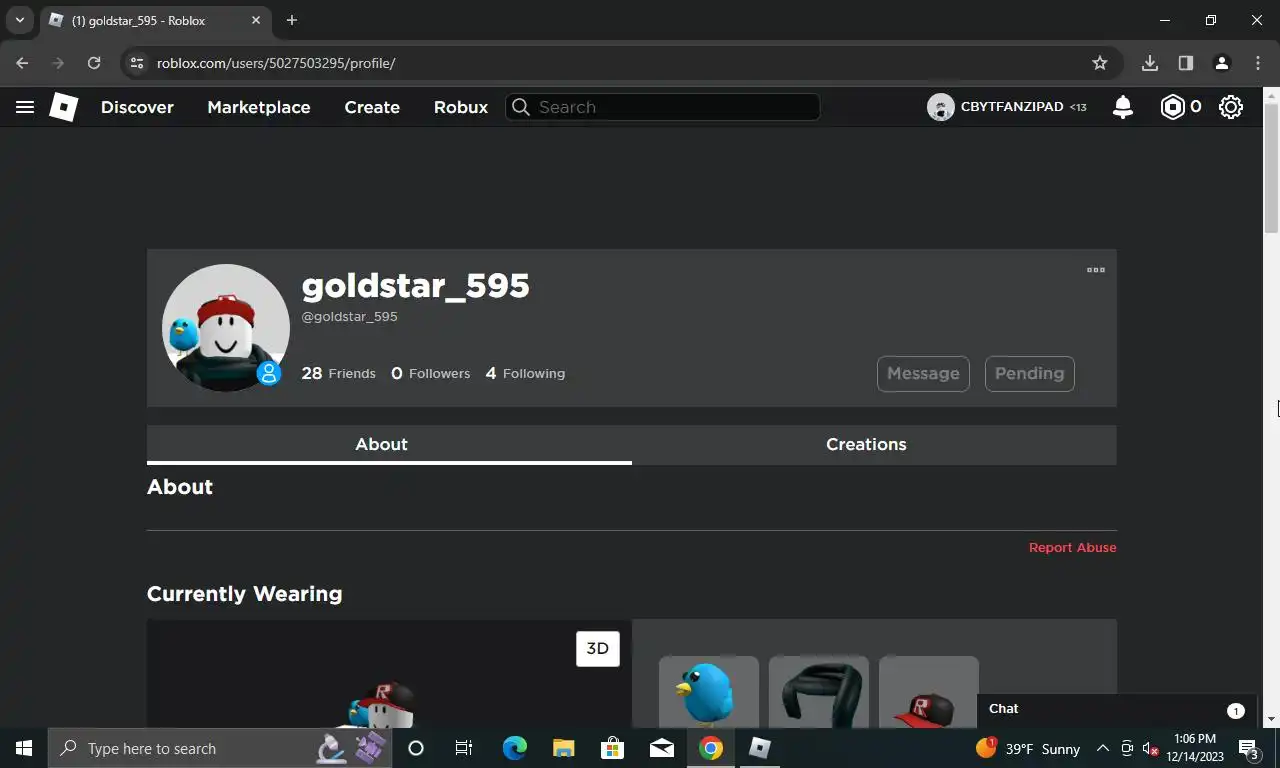Show hidden system tray icons
Screen dimensions: 1280x768
coord(1103,748)
